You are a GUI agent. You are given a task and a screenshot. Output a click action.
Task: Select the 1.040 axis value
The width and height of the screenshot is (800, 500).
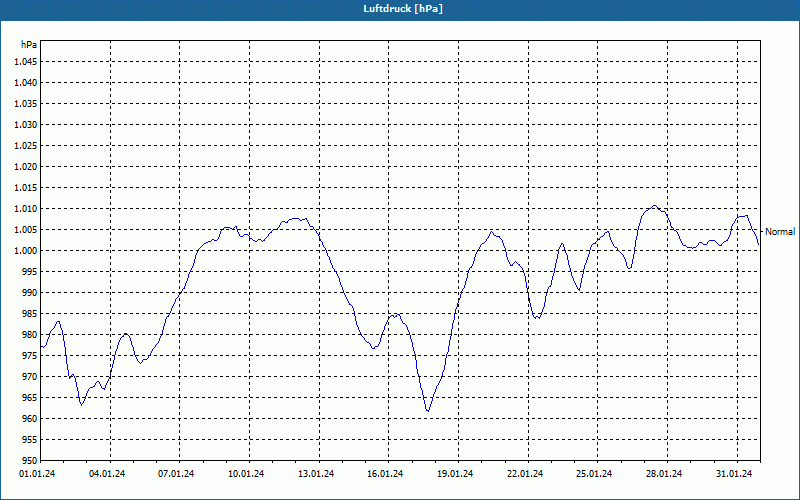coord(25,83)
